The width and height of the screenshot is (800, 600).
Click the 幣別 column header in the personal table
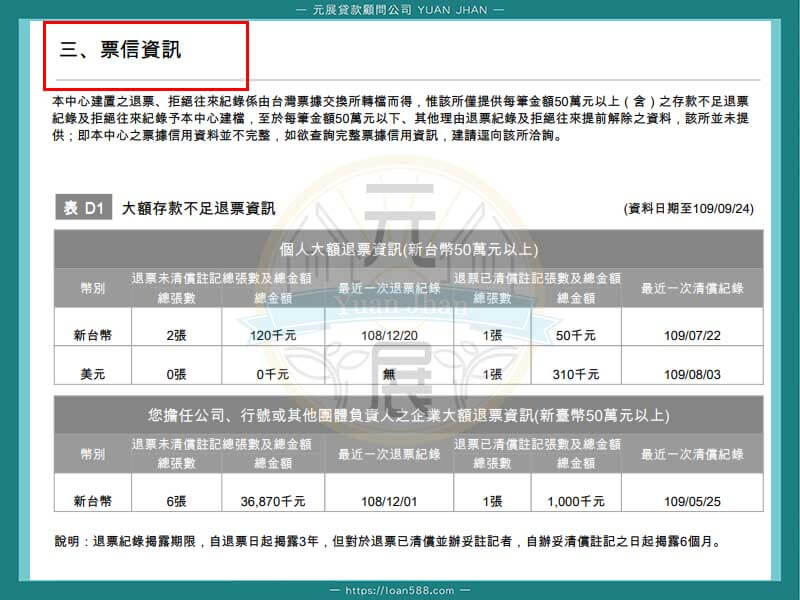92,288
